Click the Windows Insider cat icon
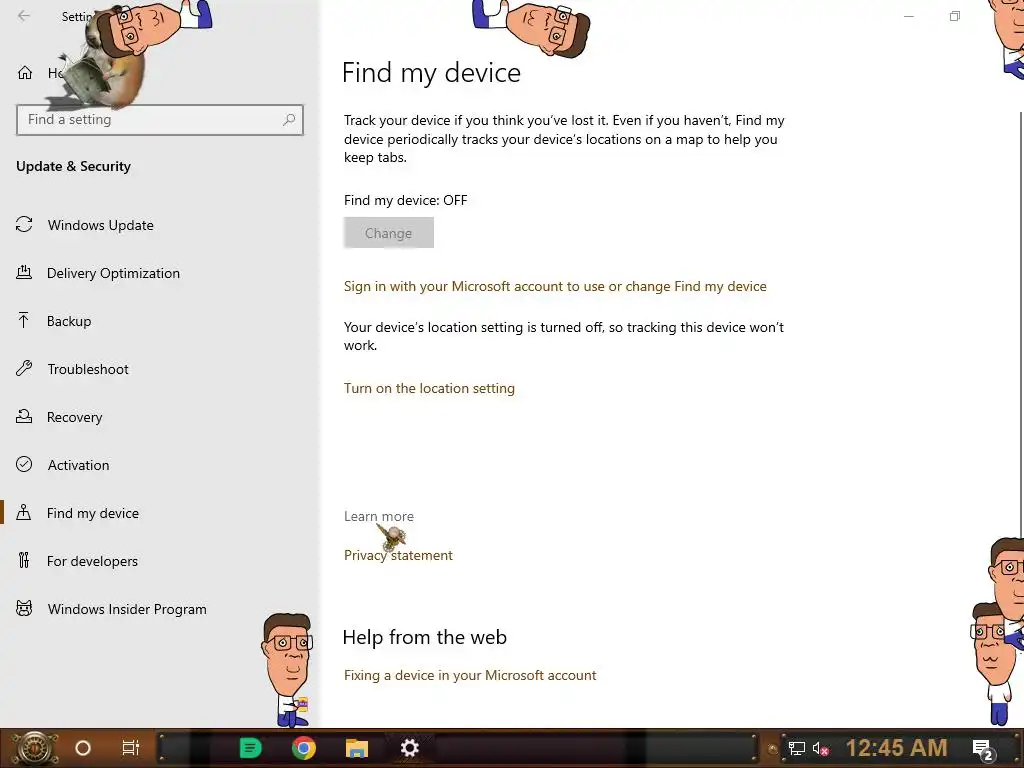 point(24,609)
